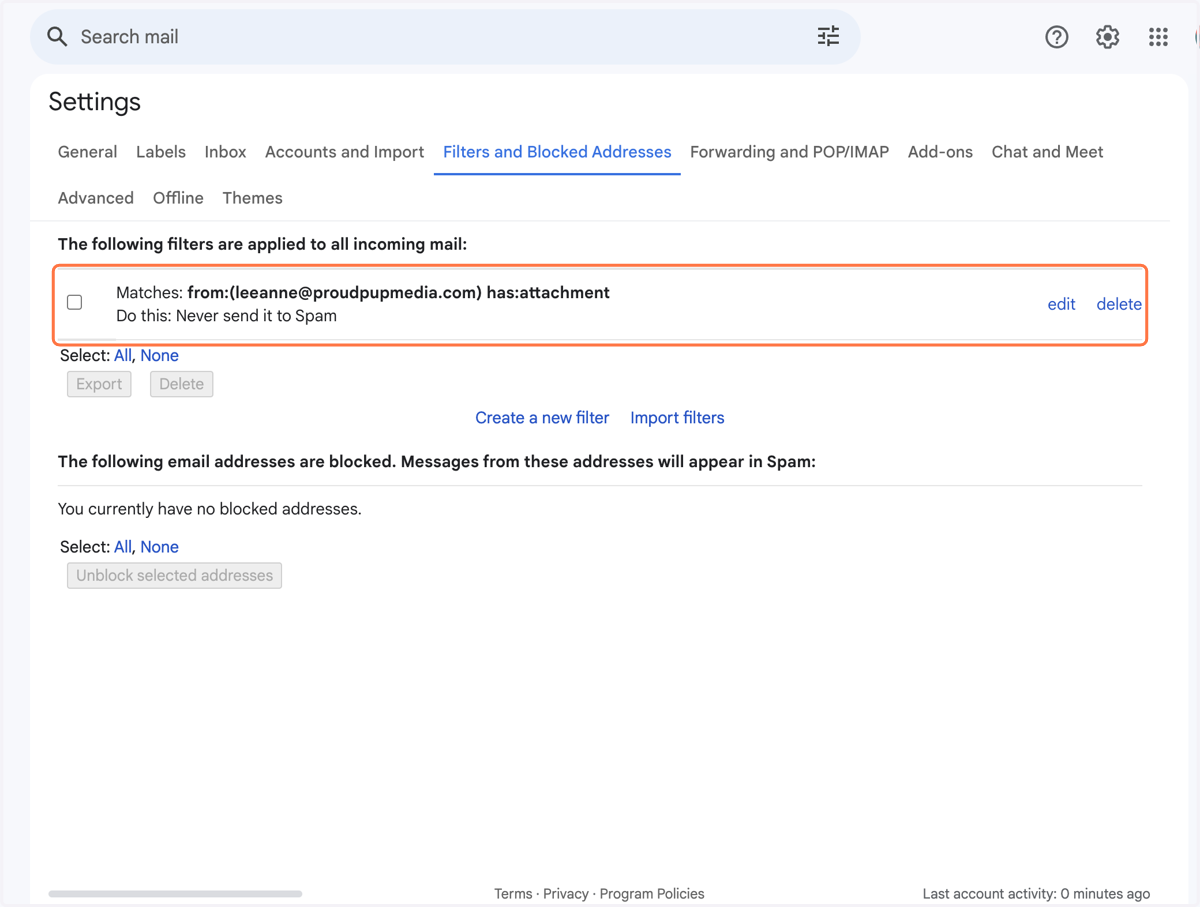This screenshot has height=907, width=1200.
Task: Click the Settings page heading
Action: point(94,102)
